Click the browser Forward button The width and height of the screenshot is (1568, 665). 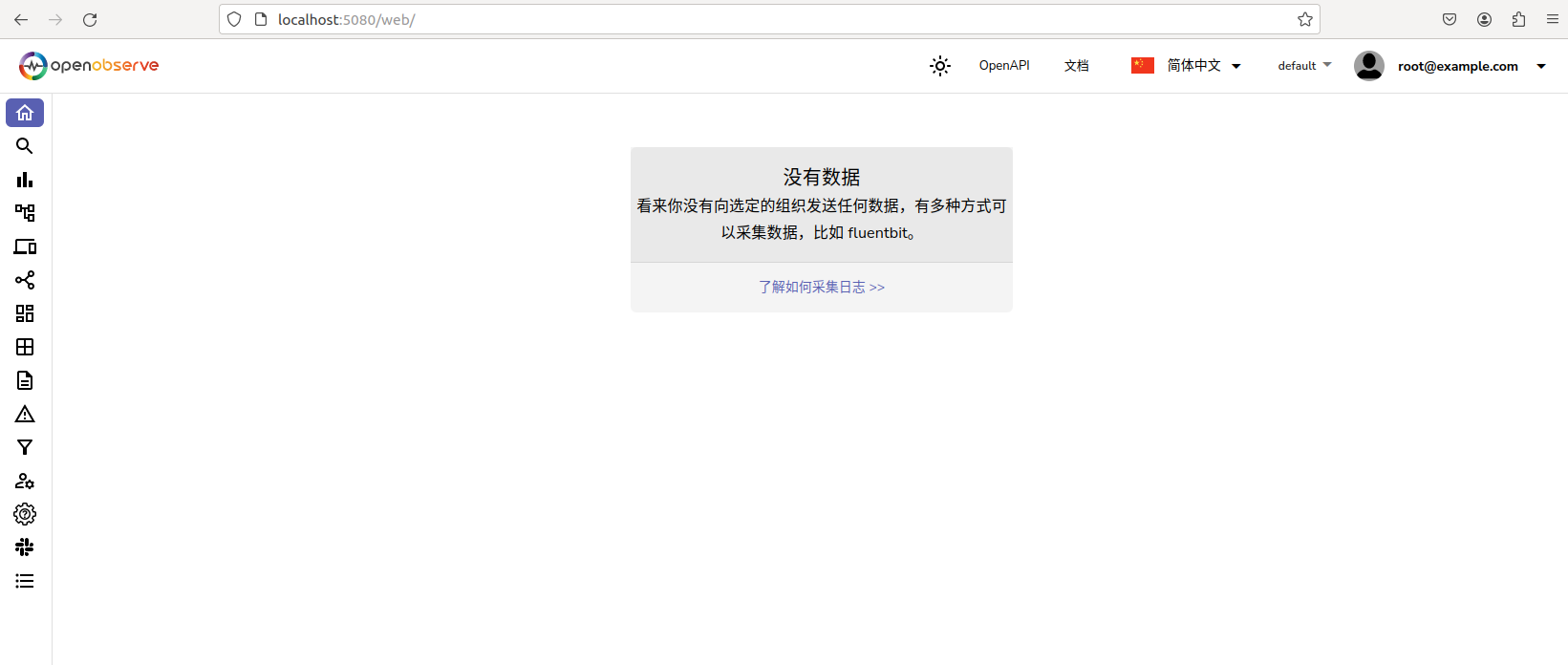point(55,19)
